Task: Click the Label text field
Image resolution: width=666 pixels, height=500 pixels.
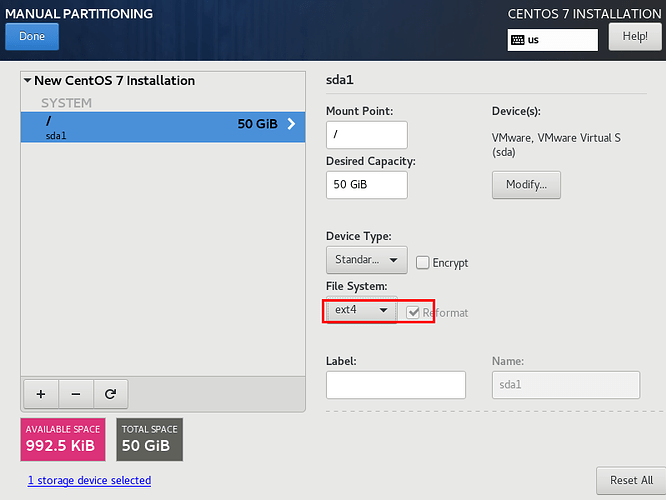Action: [395, 385]
